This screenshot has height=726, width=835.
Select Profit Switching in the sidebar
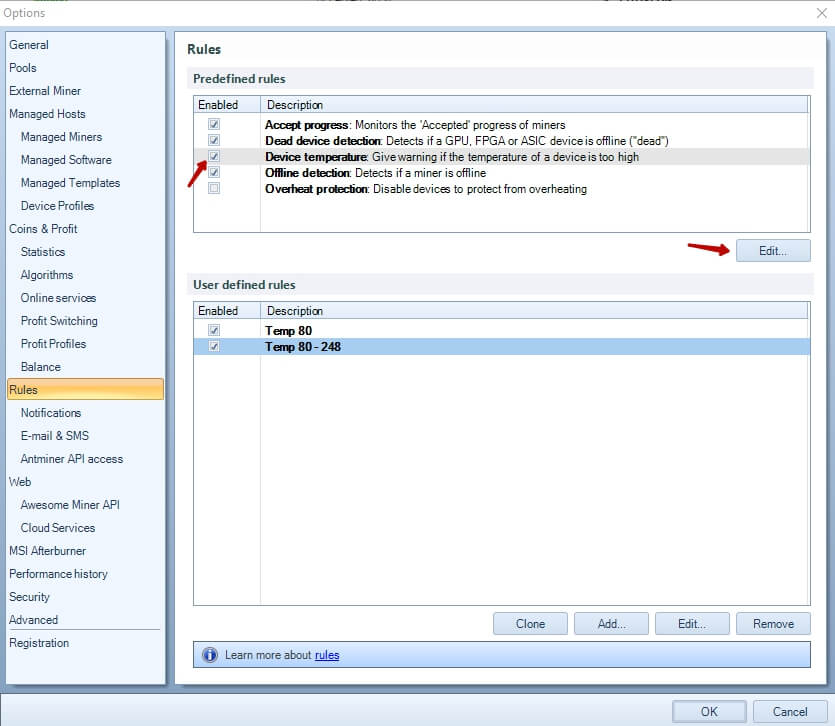tap(59, 321)
